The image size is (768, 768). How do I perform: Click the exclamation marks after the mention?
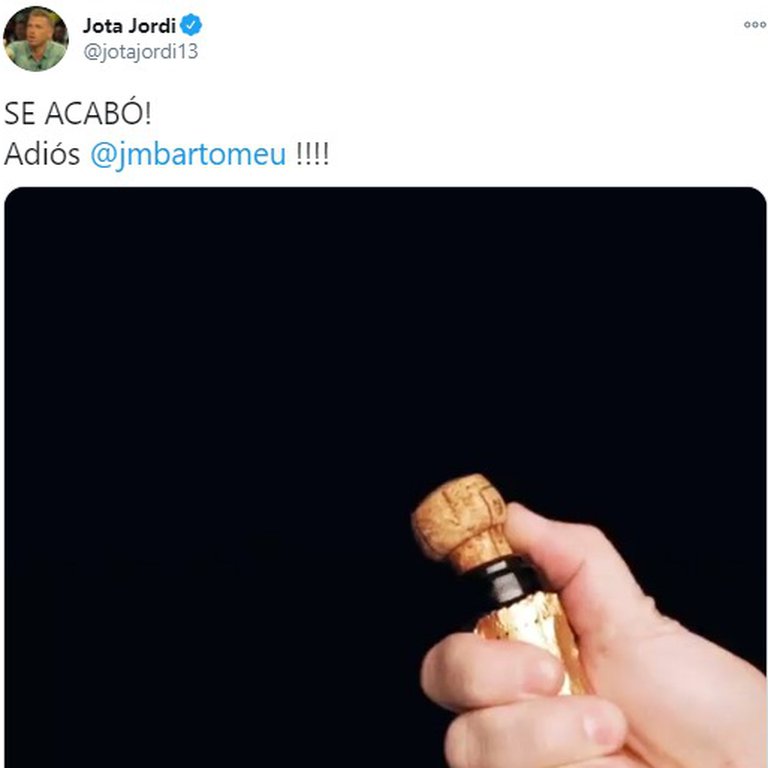pyautogui.click(x=312, y=154)
